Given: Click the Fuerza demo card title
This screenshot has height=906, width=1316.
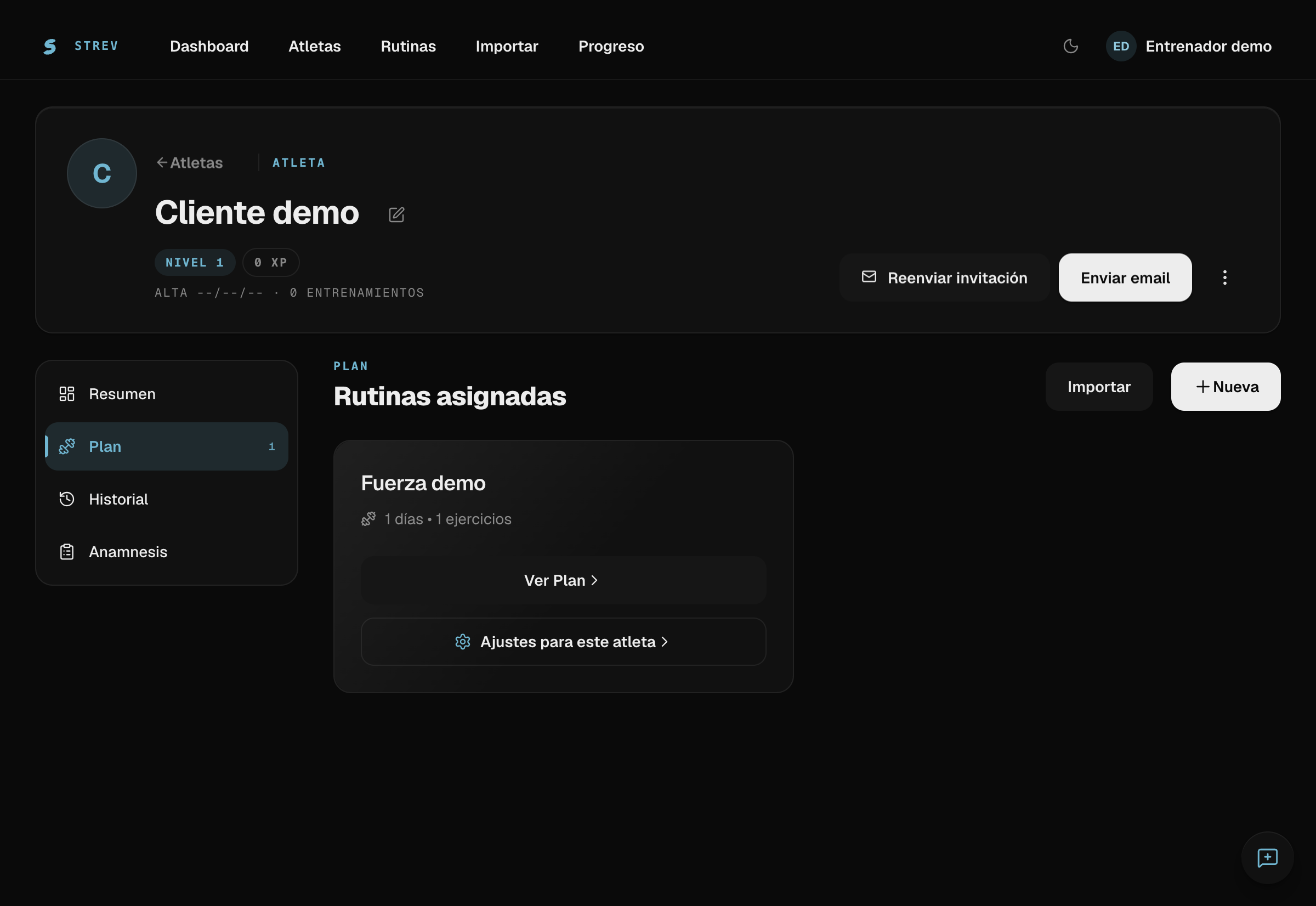Looking at the screenshot, I should [x=423, y=483].
